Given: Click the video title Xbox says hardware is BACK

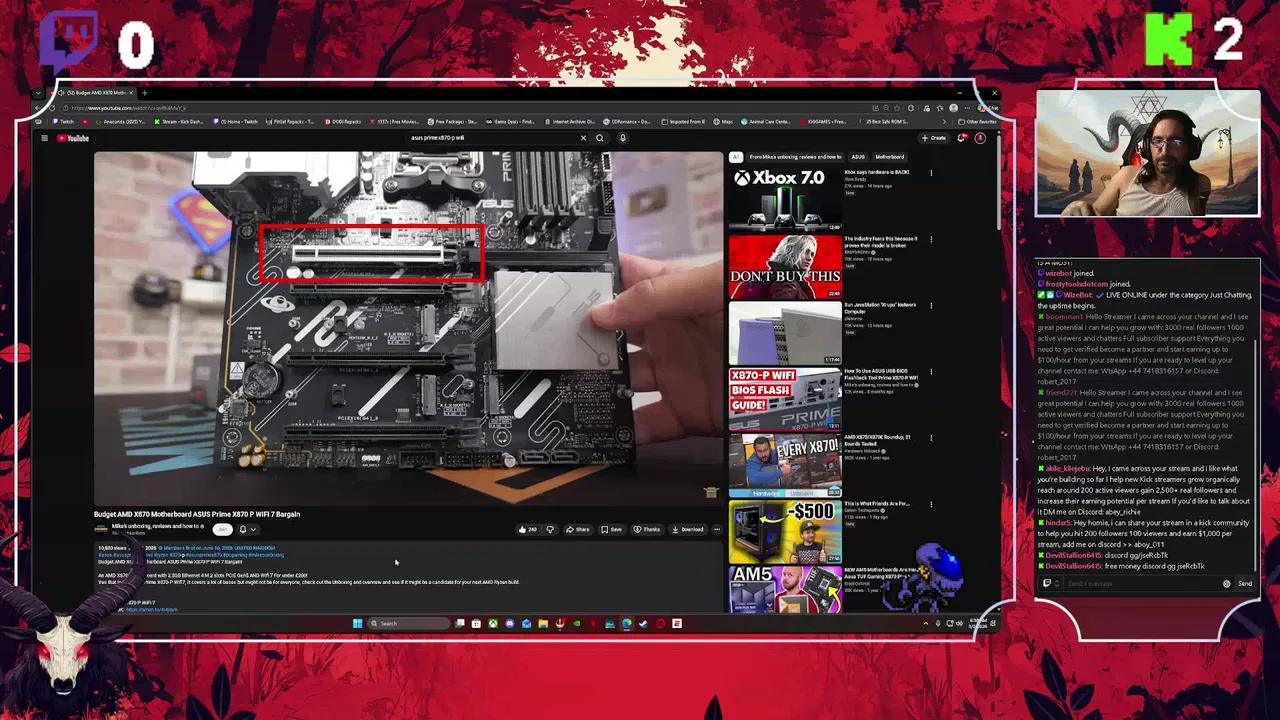Looking at the screenshot, I should (877, 172).
